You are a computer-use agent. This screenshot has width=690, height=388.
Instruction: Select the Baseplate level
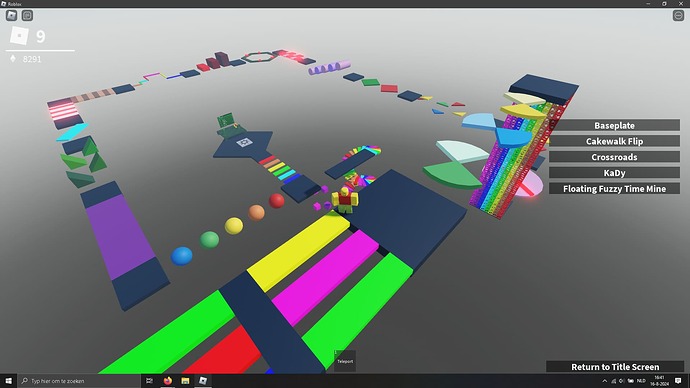(614, 125)
